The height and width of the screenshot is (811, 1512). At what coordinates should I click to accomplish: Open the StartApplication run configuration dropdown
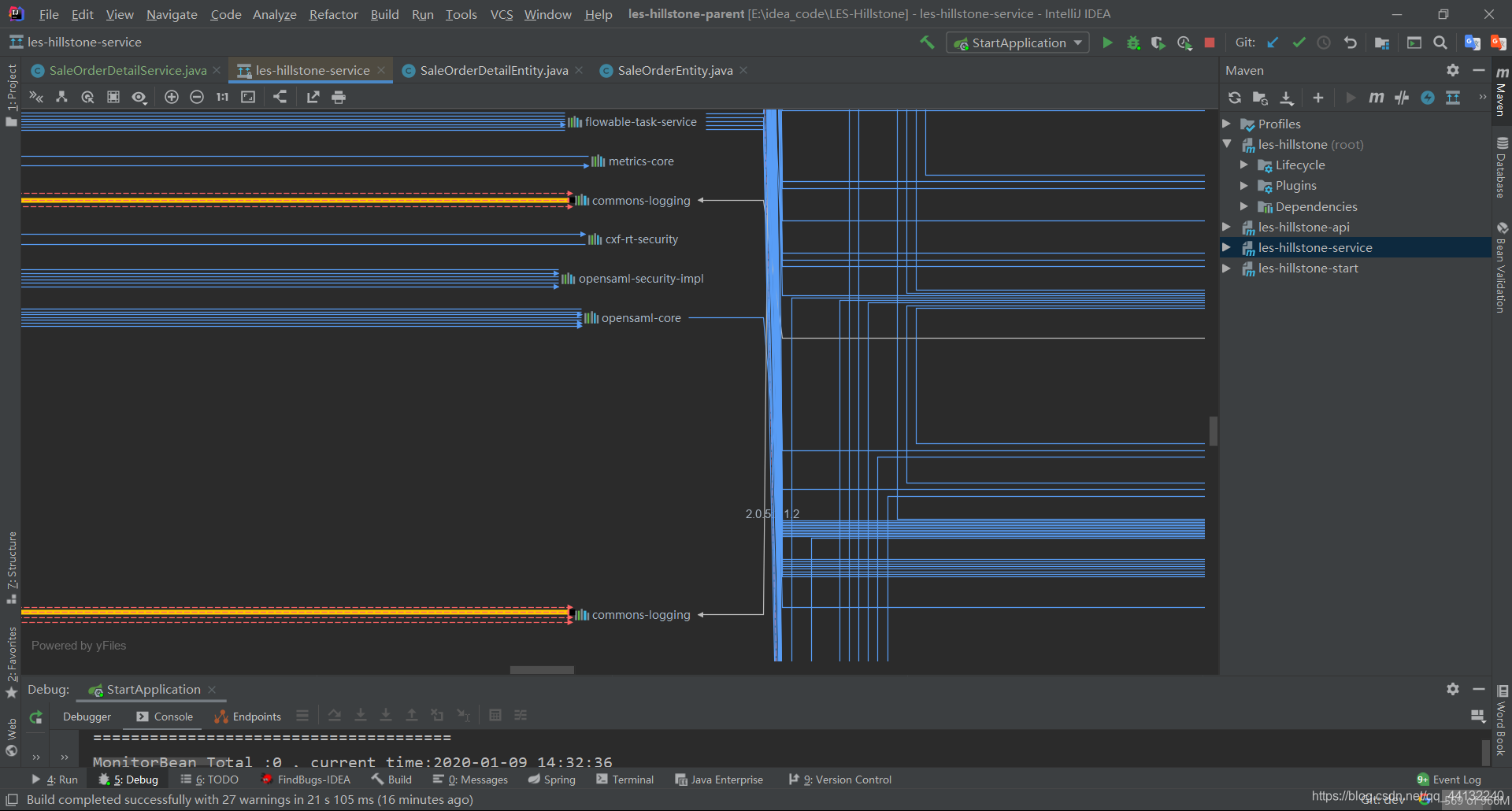pyautogui.click(x=1017, y=43)
